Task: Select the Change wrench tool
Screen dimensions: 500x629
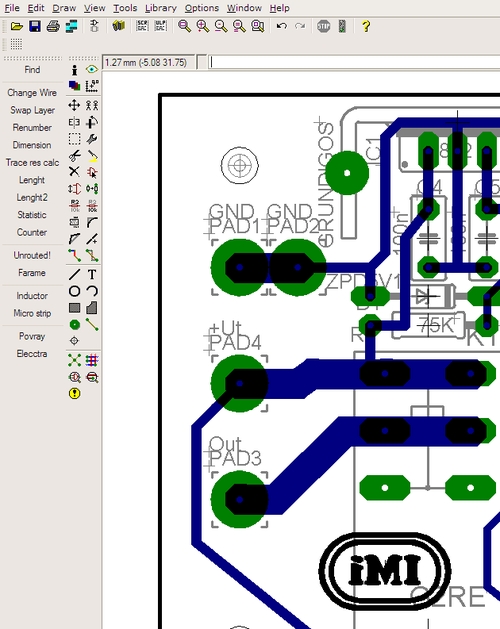Action: (x=92, y=139)
